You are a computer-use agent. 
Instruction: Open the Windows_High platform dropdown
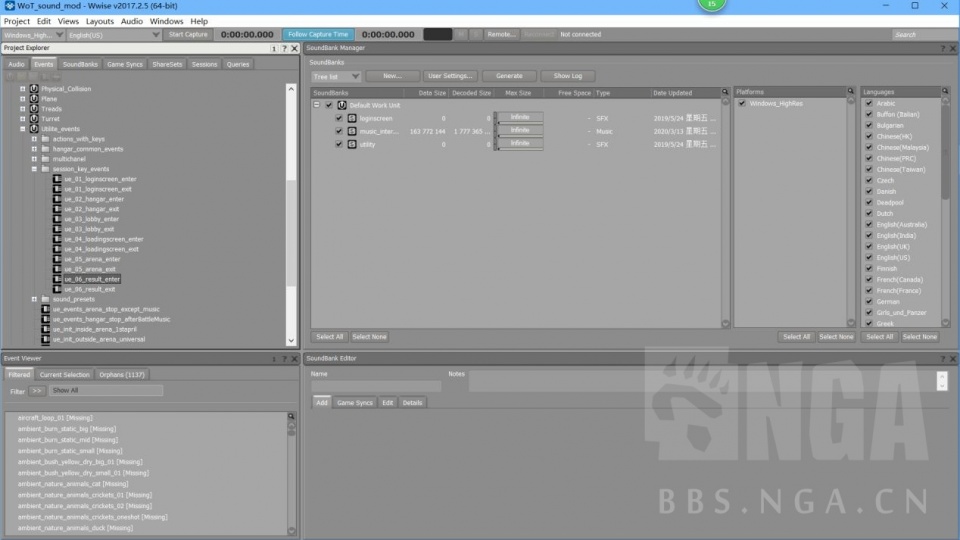click(33, 35)
